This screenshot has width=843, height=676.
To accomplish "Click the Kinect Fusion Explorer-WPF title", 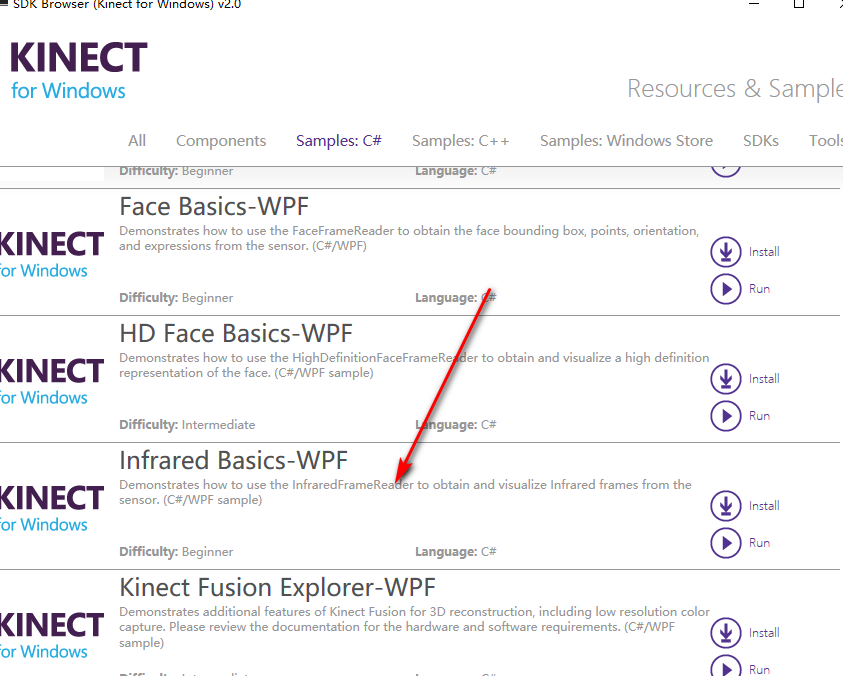I will pyautogui.click(x=277, y=587).
